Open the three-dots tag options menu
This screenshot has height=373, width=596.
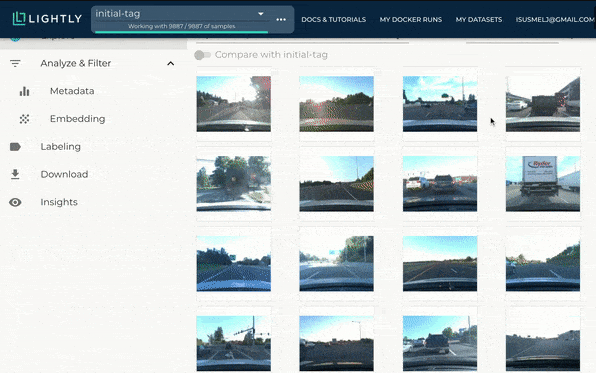coord(281,19)
